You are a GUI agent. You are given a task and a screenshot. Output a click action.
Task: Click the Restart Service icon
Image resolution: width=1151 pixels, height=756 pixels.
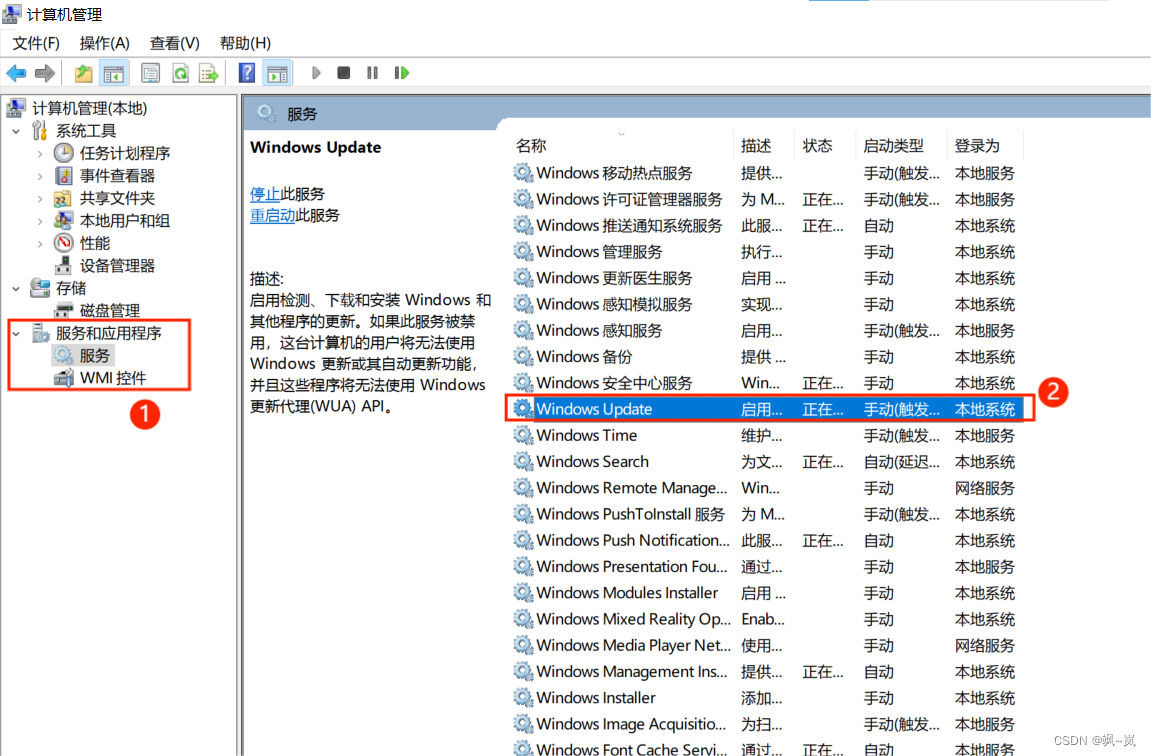pos(402,73)
